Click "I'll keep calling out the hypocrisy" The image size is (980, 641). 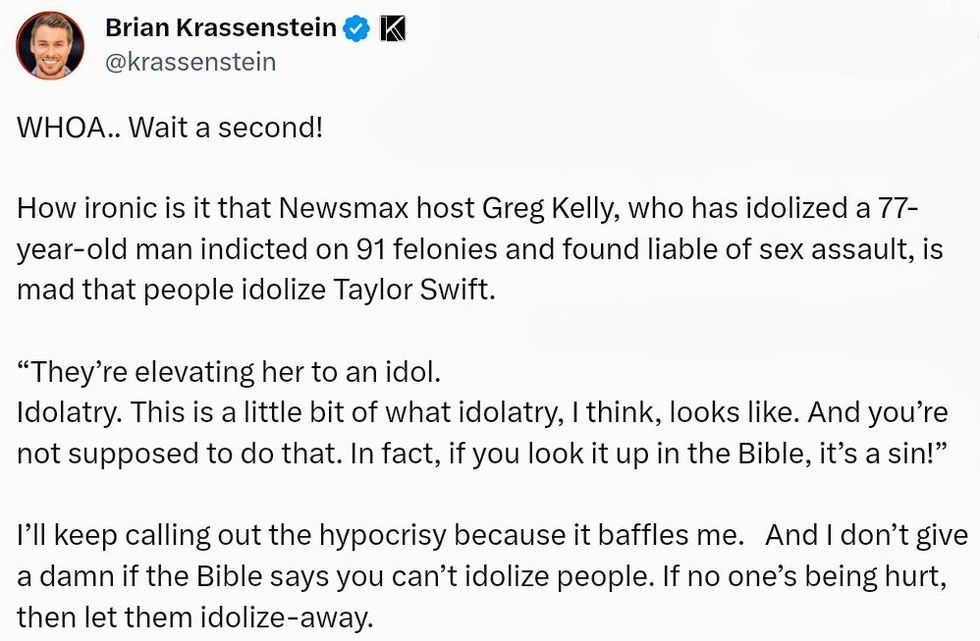[200, 535]
